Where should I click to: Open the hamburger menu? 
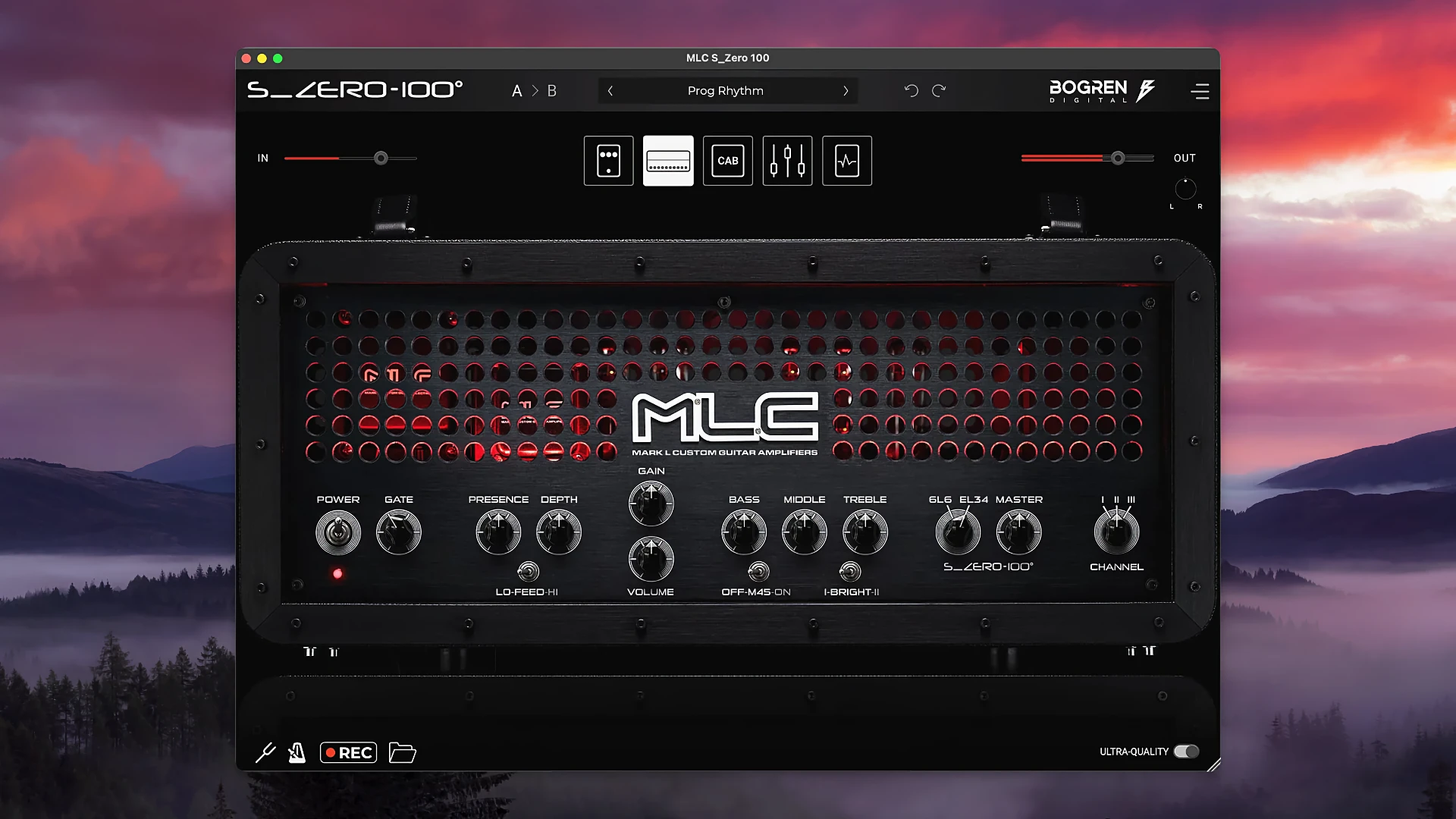coord(1200,91)
